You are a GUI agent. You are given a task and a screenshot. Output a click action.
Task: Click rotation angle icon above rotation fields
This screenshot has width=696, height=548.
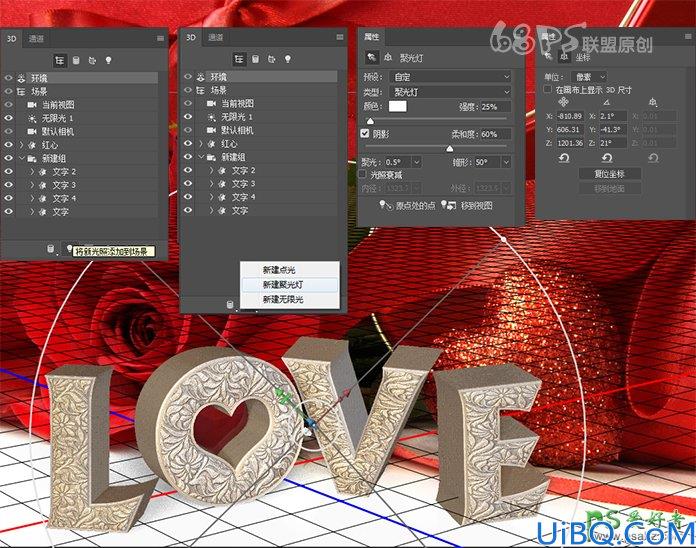pos(606,103)
